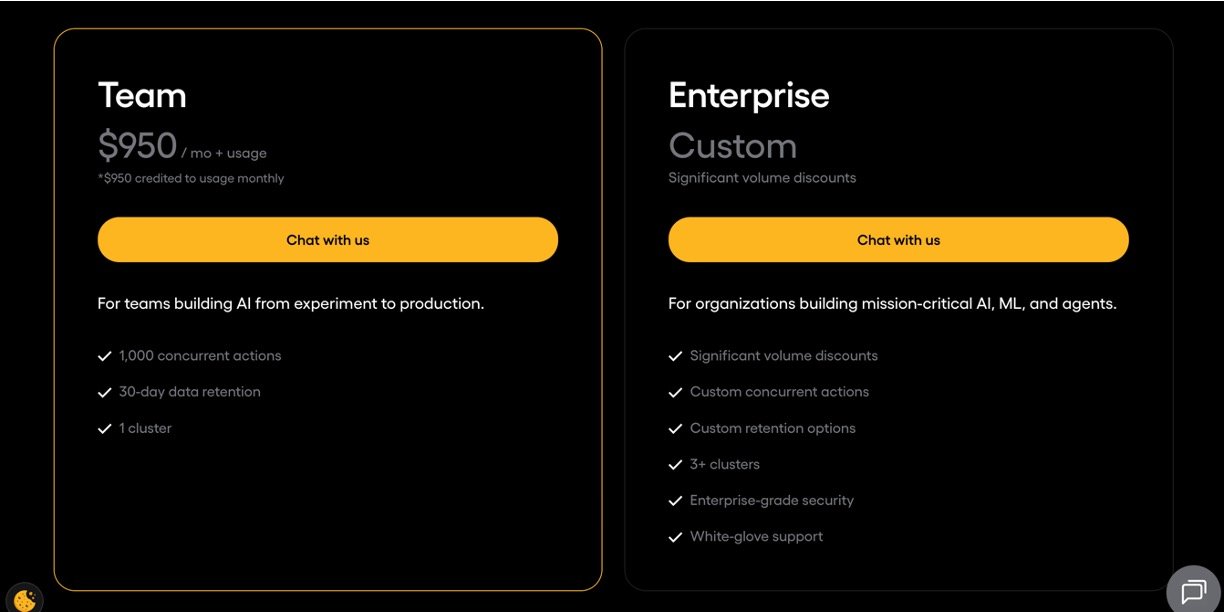Select the Enterprise plan heading

(748, 95)
